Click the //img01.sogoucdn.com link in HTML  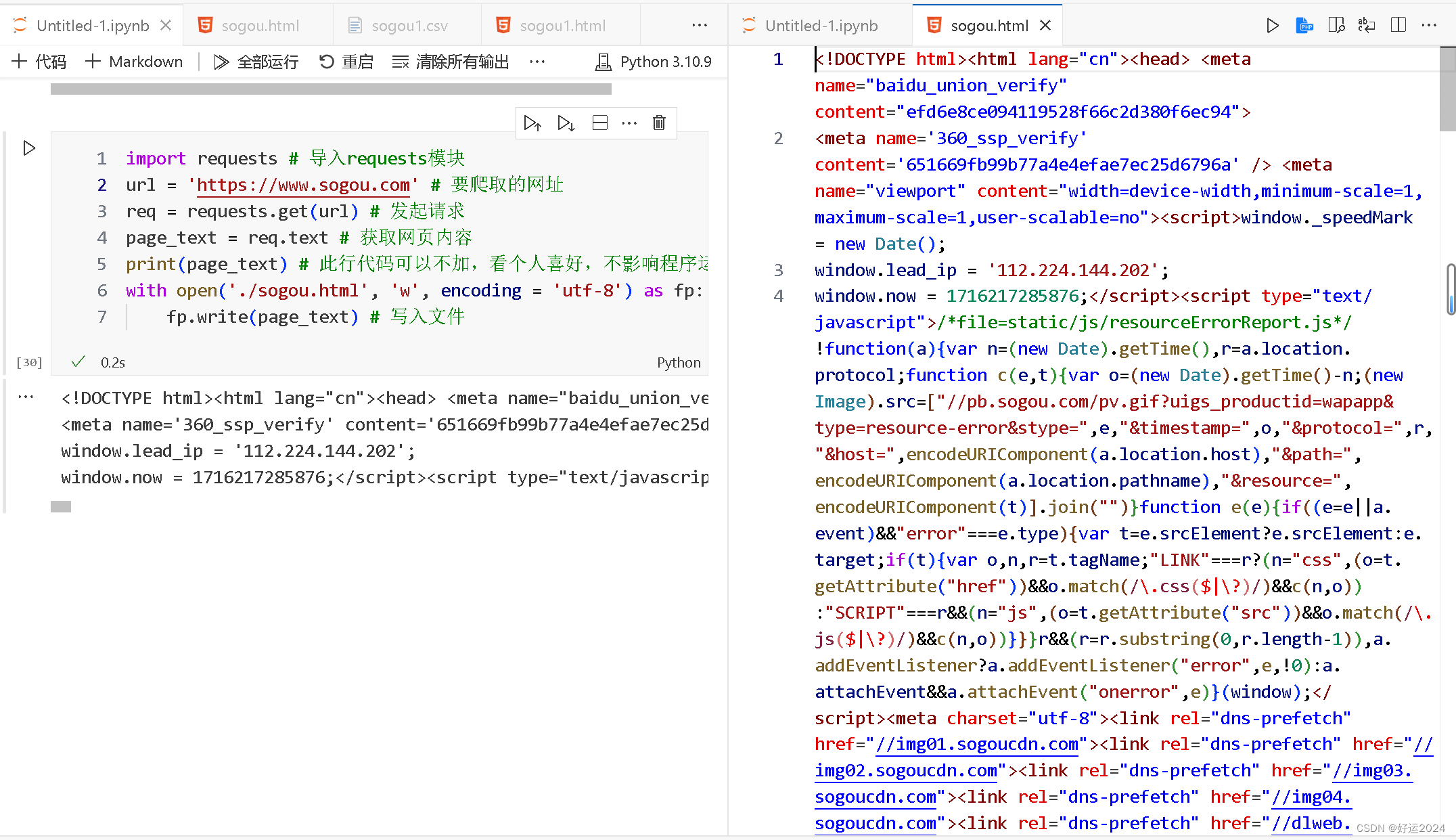pyautogui.click(x=977, y=744)
